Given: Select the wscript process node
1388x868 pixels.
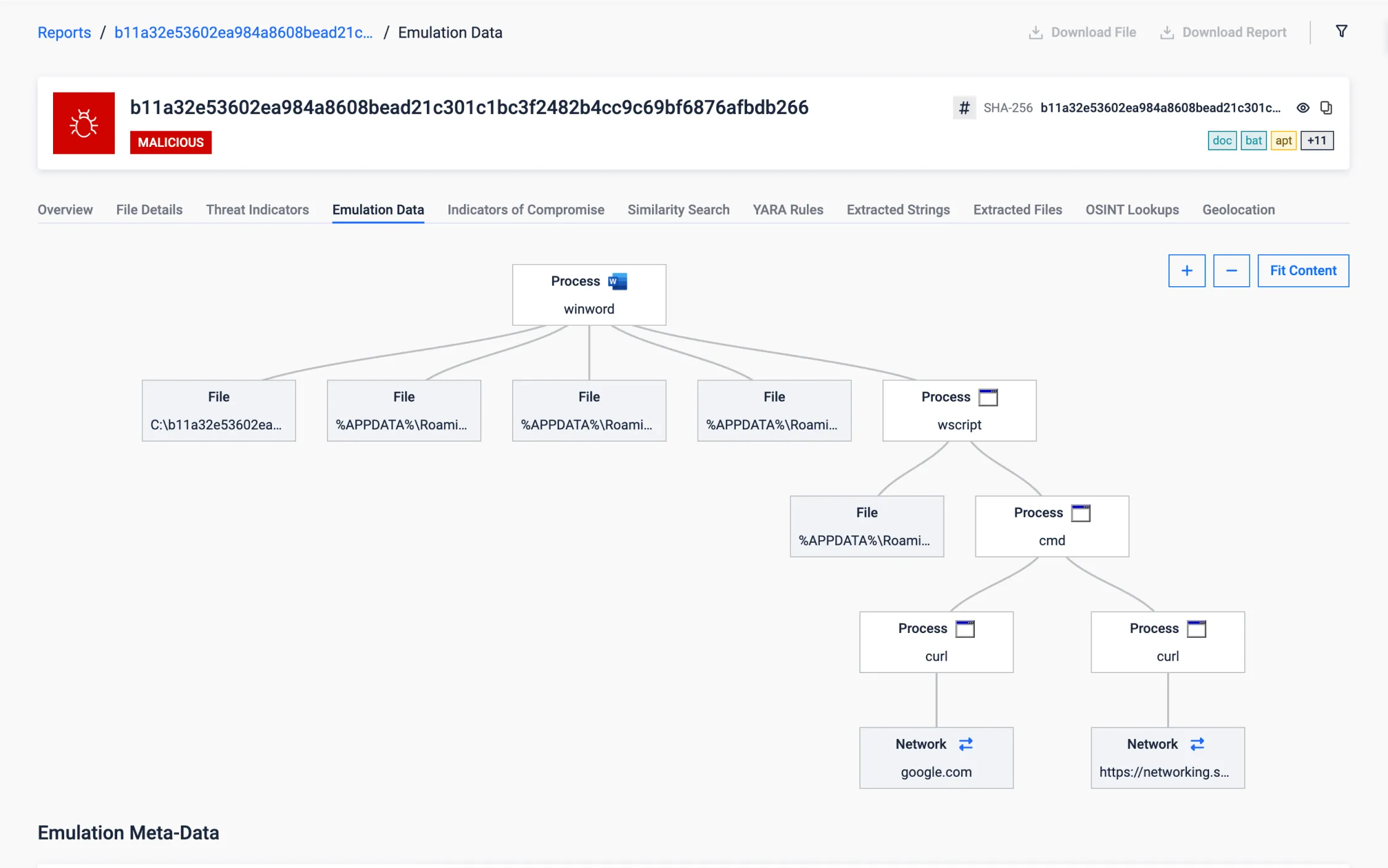Looking at the screenshot, I should click(959, 411).
